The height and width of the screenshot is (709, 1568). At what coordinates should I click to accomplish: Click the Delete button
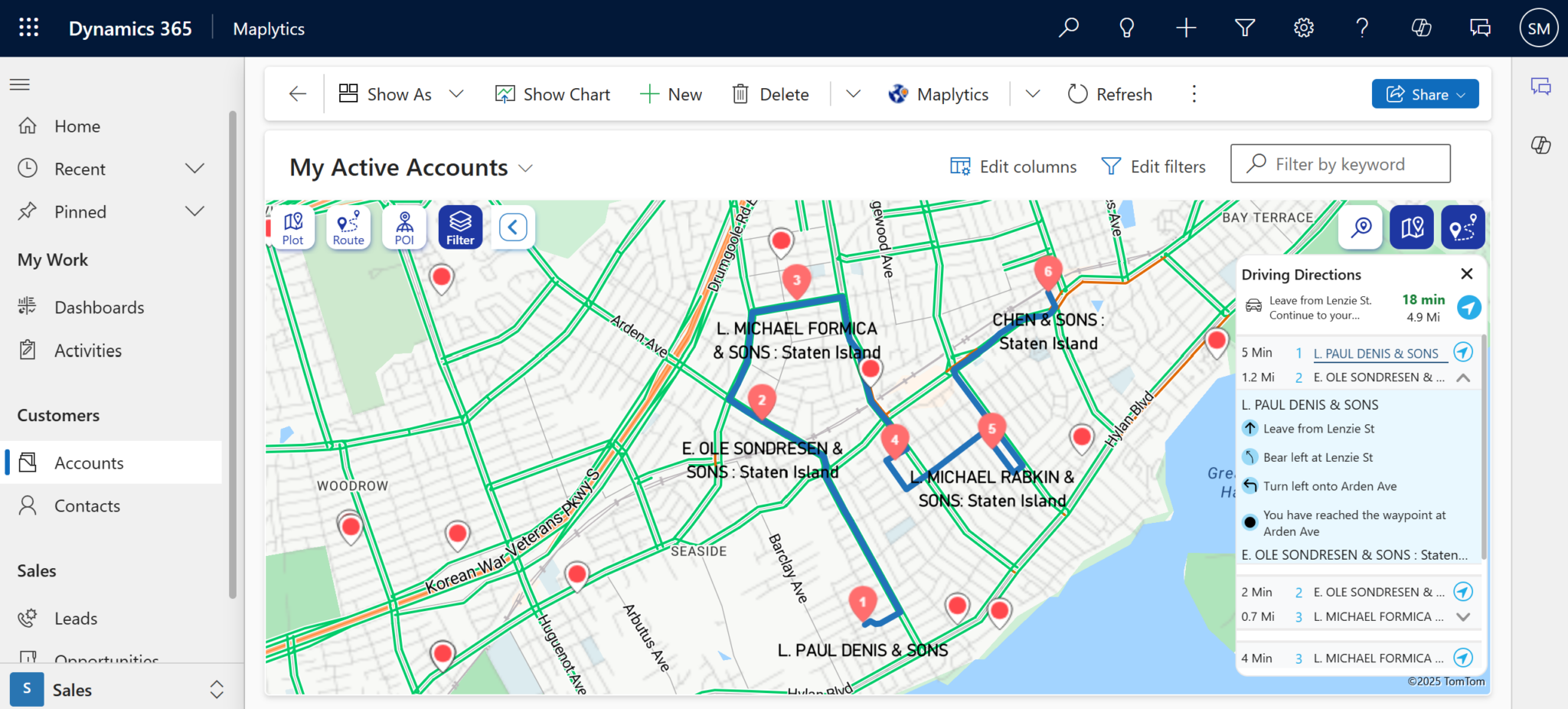point(770,94)
